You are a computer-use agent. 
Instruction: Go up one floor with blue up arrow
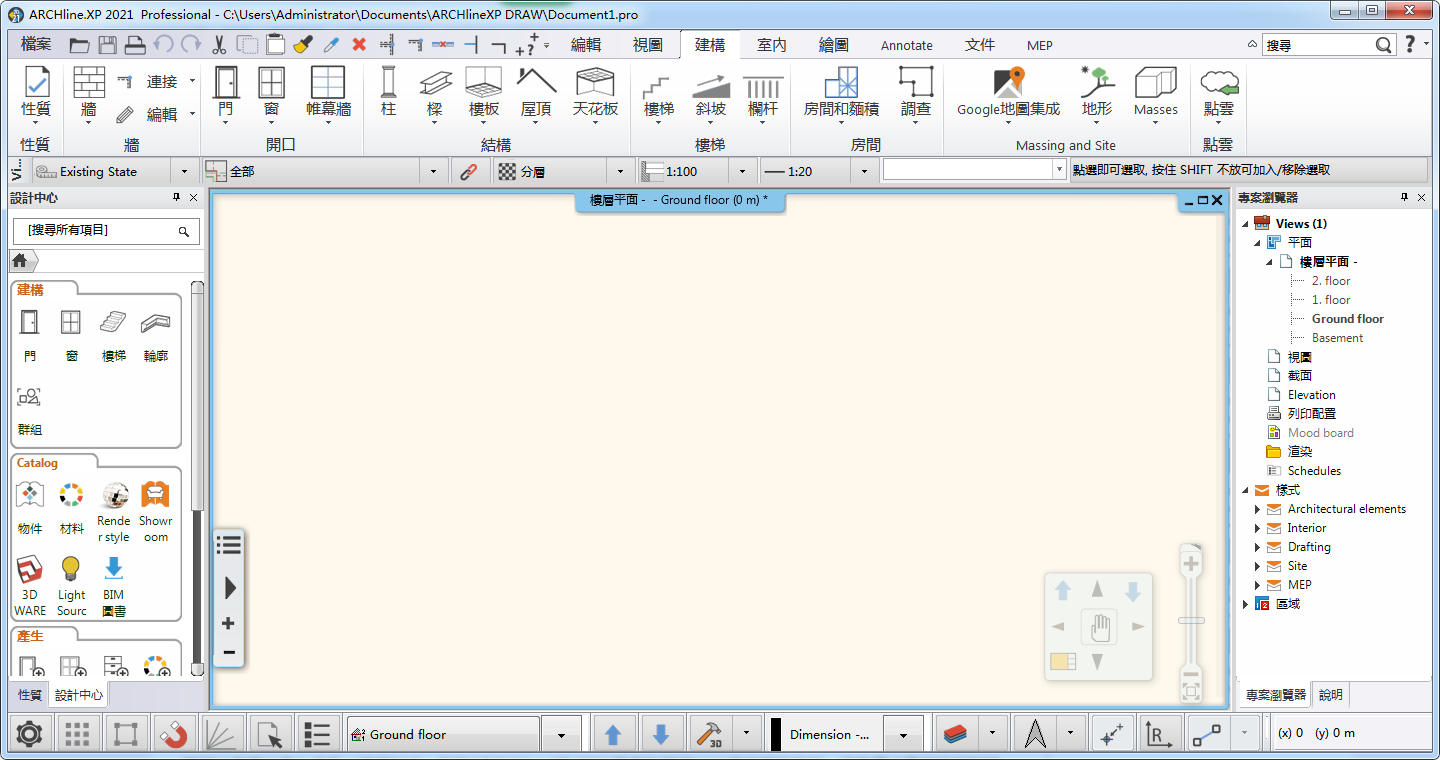(613, 734)
